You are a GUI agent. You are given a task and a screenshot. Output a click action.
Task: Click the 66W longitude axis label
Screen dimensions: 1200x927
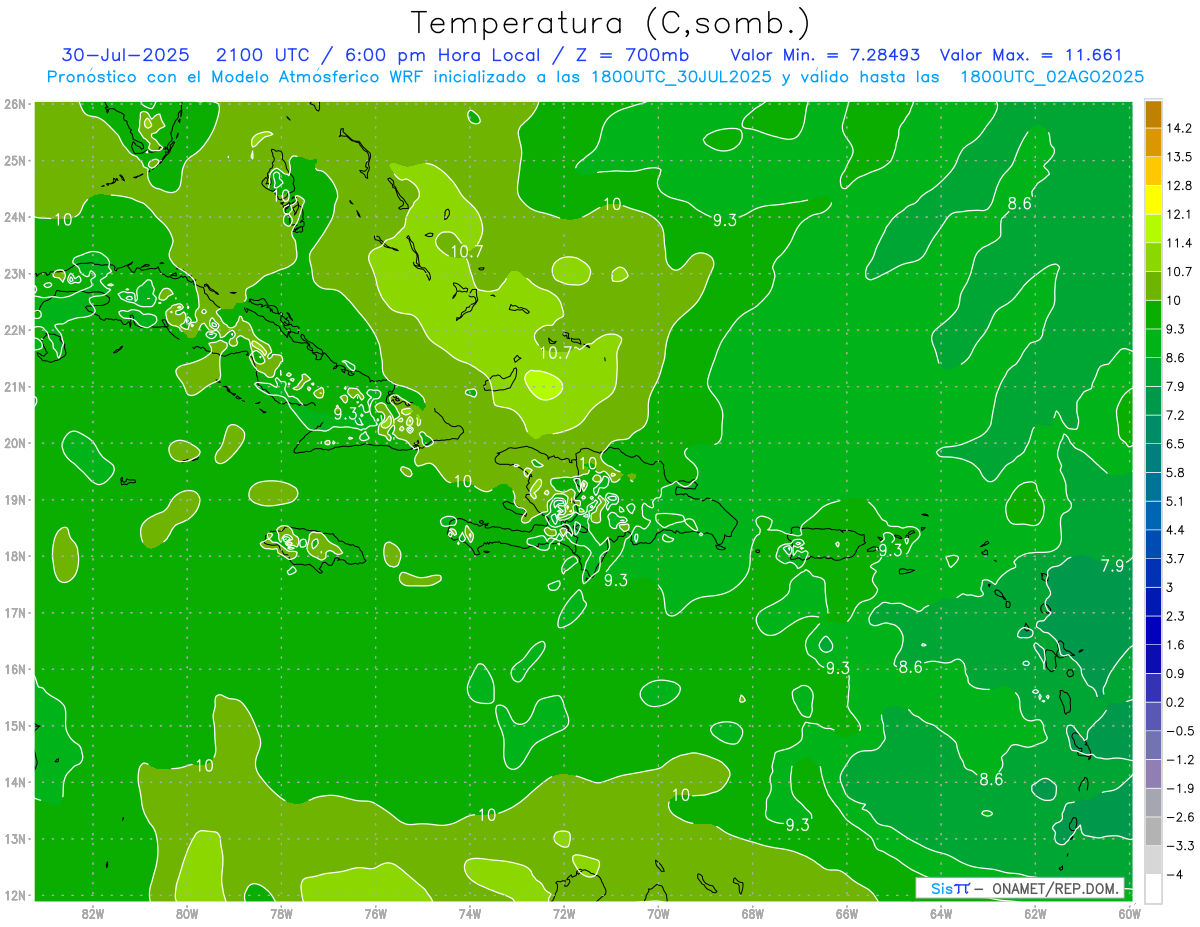[847, 913]
